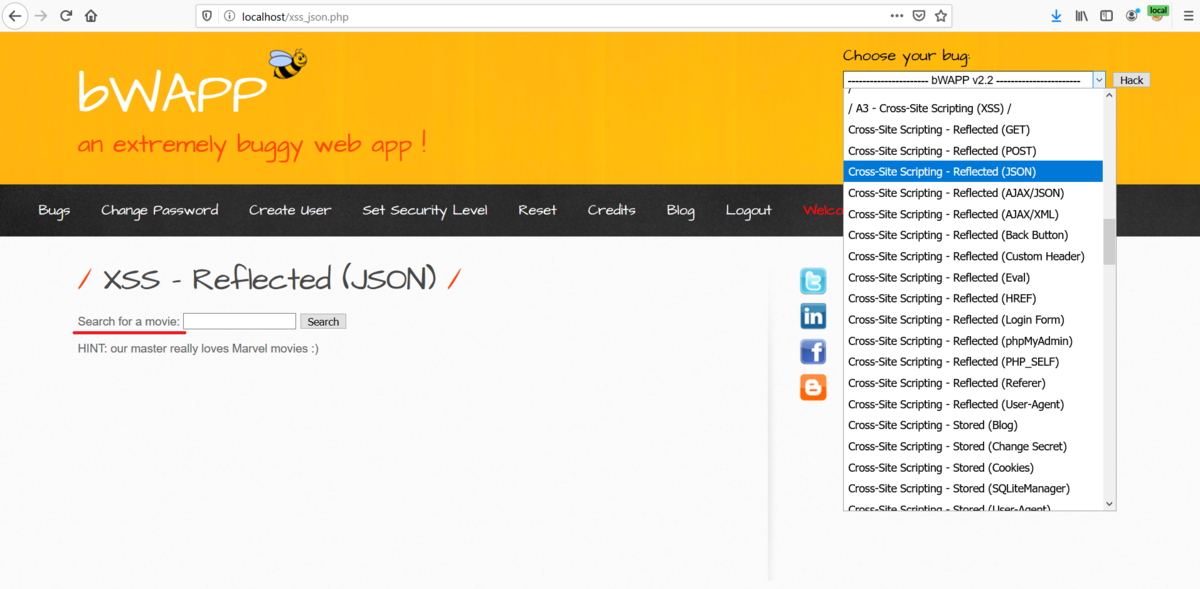The image size is (1200, 589).
Task: Open the LinkedIn icon
Action: [813, 316]
